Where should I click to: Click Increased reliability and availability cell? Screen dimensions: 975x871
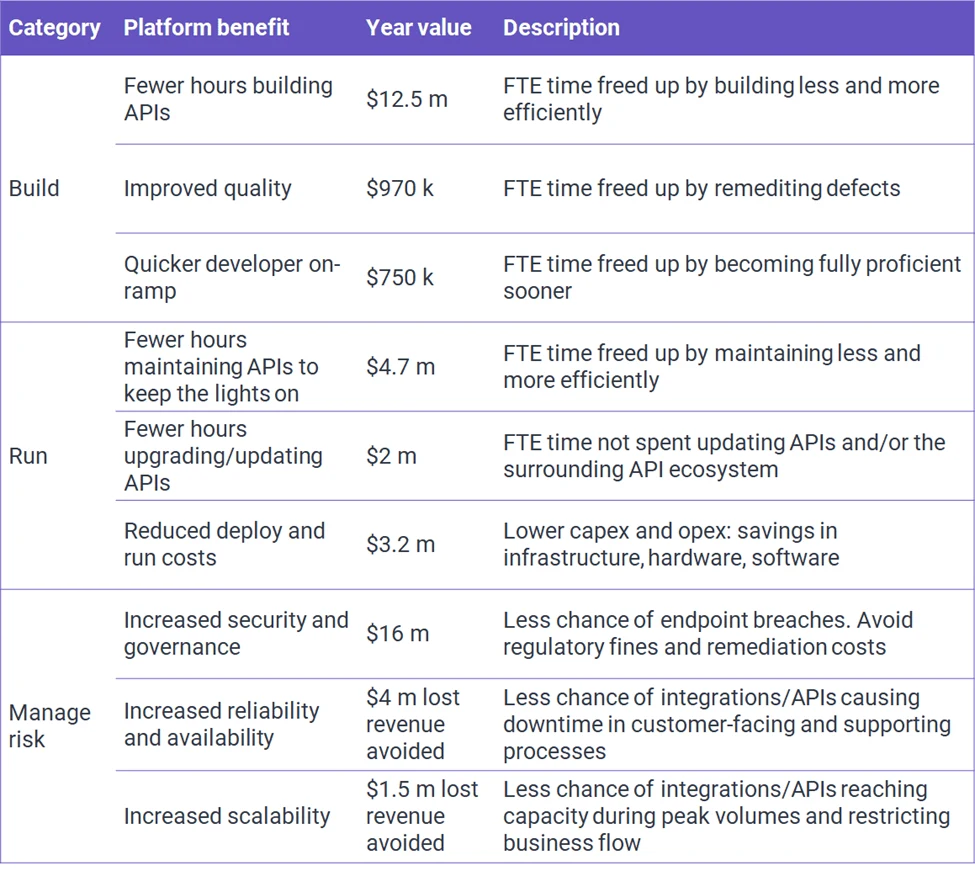point(221,724)
